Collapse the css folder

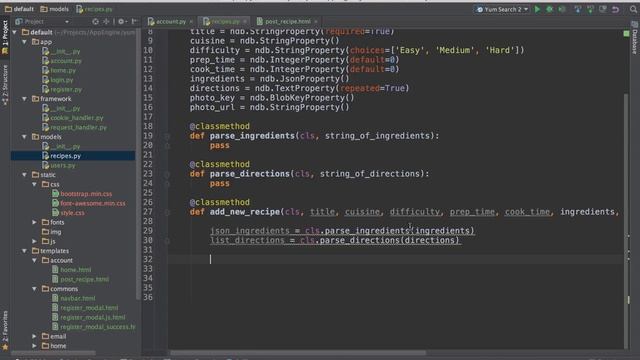[x=34, y=184]
